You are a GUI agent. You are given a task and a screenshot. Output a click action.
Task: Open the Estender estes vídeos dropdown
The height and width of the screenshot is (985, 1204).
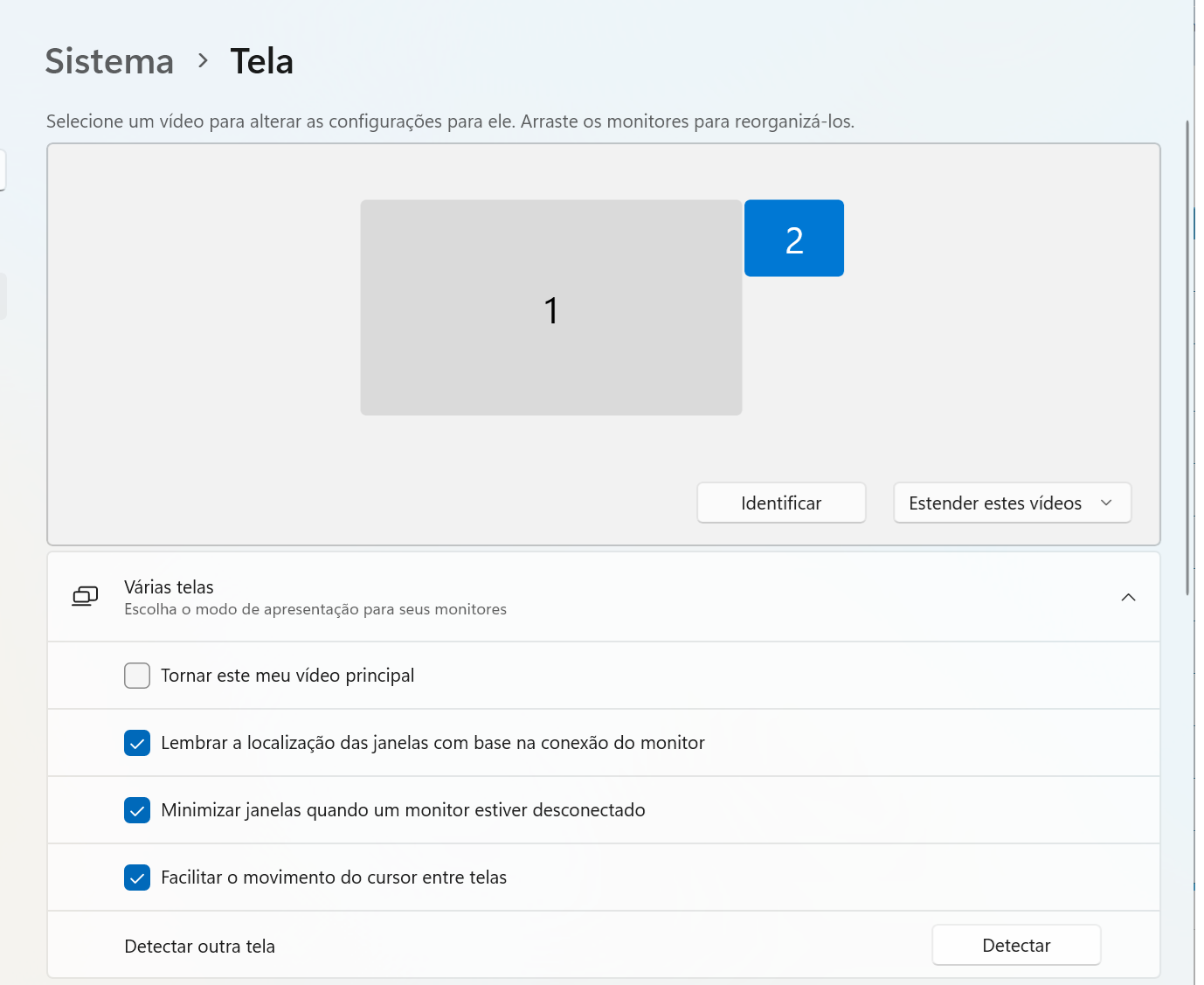coord(1011,503)
